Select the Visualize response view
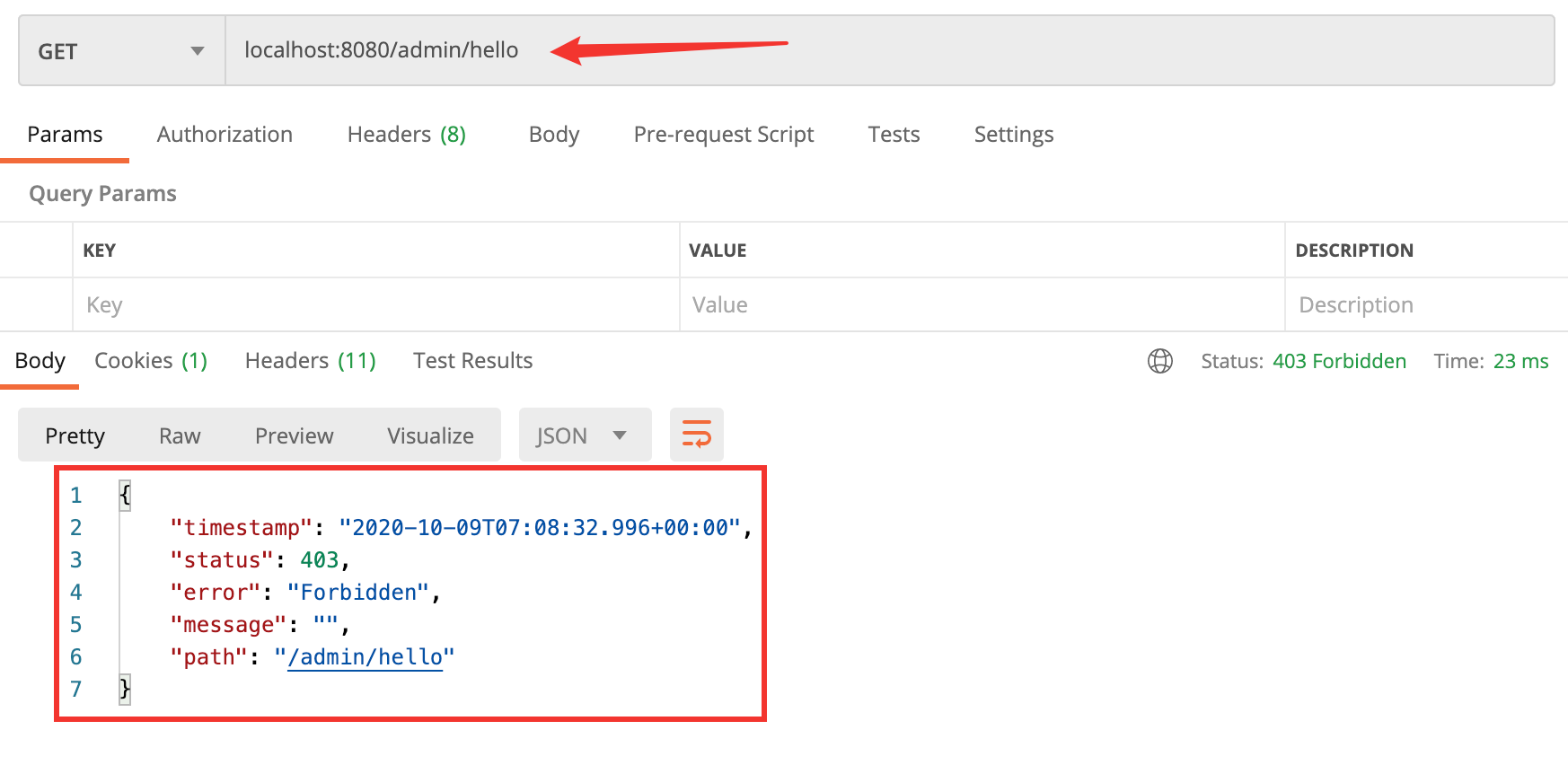This screenshot has width=1568, height=765. [x=430, y=436]
